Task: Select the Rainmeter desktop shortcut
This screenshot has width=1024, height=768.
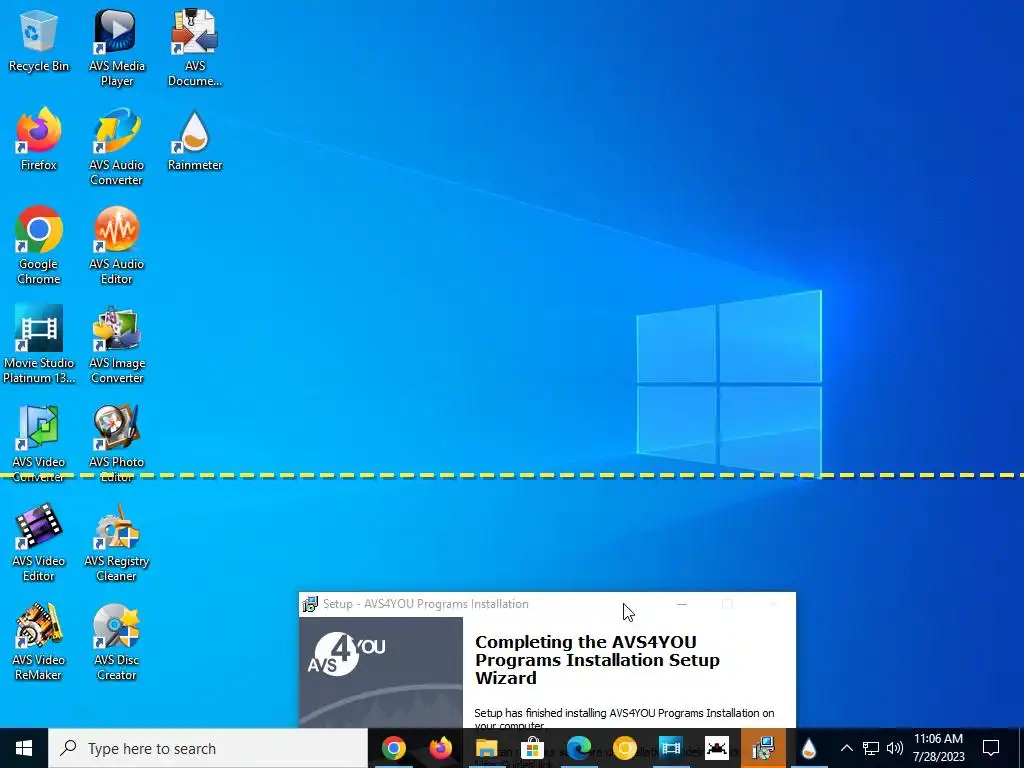Action: point(195,140)
